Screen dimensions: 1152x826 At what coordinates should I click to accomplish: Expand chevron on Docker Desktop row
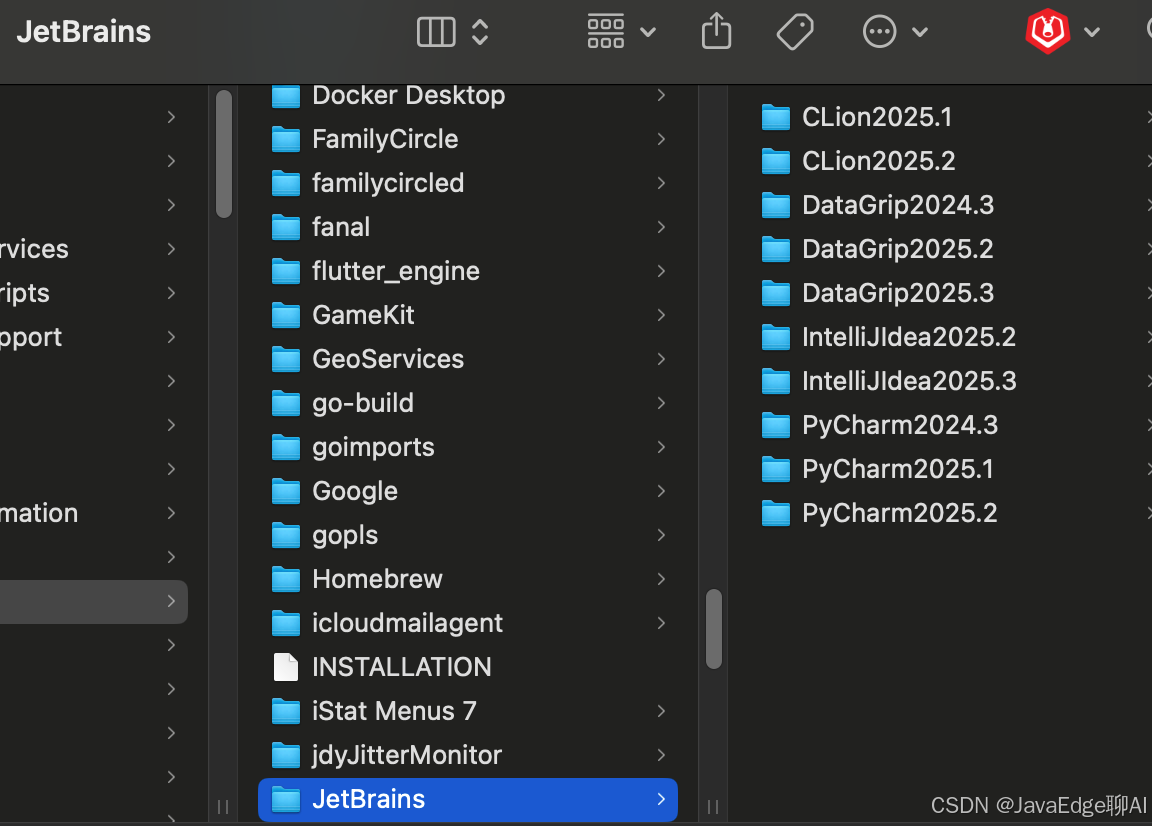[661, 96]
